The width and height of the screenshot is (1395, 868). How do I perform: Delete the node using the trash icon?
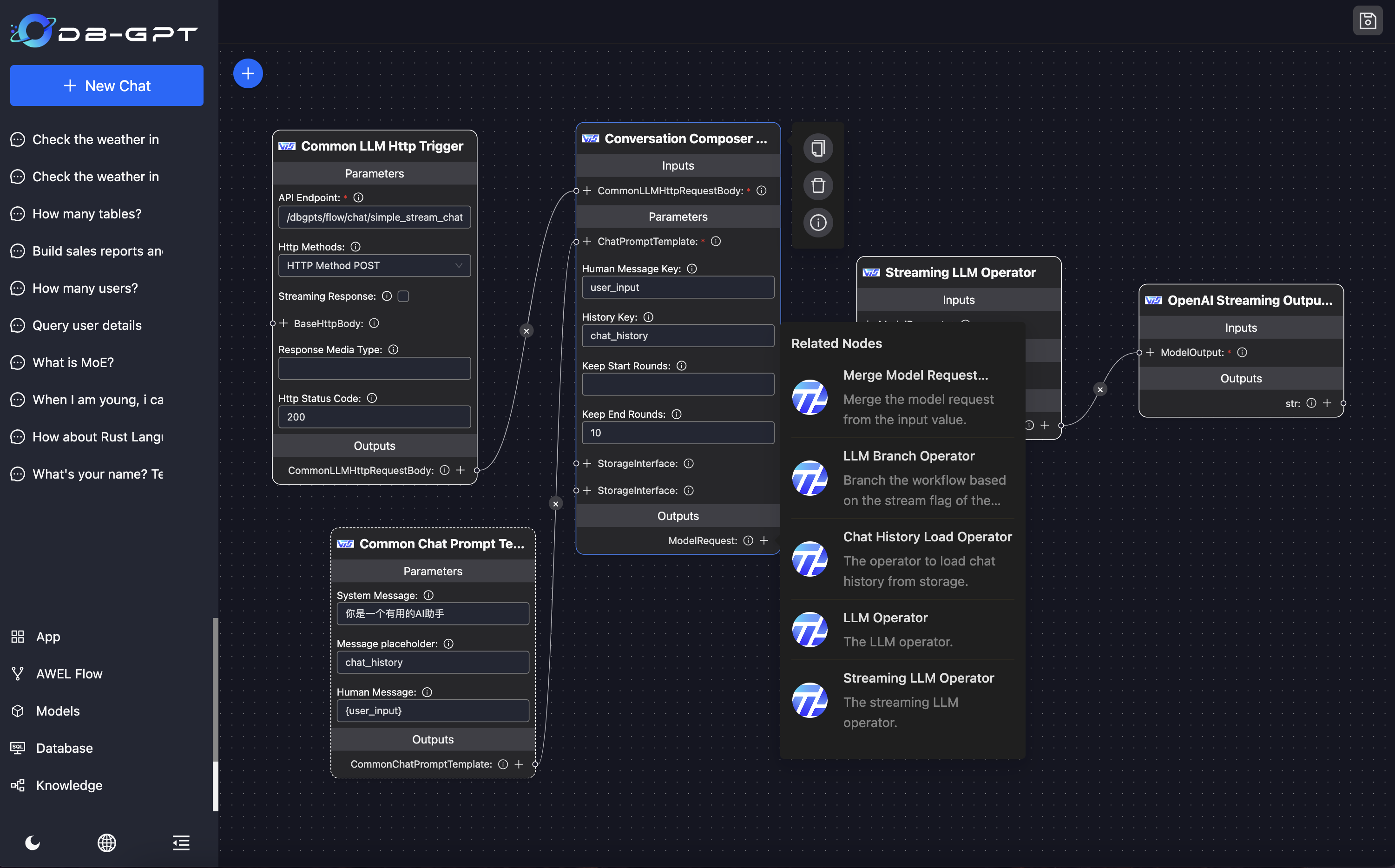818,185
